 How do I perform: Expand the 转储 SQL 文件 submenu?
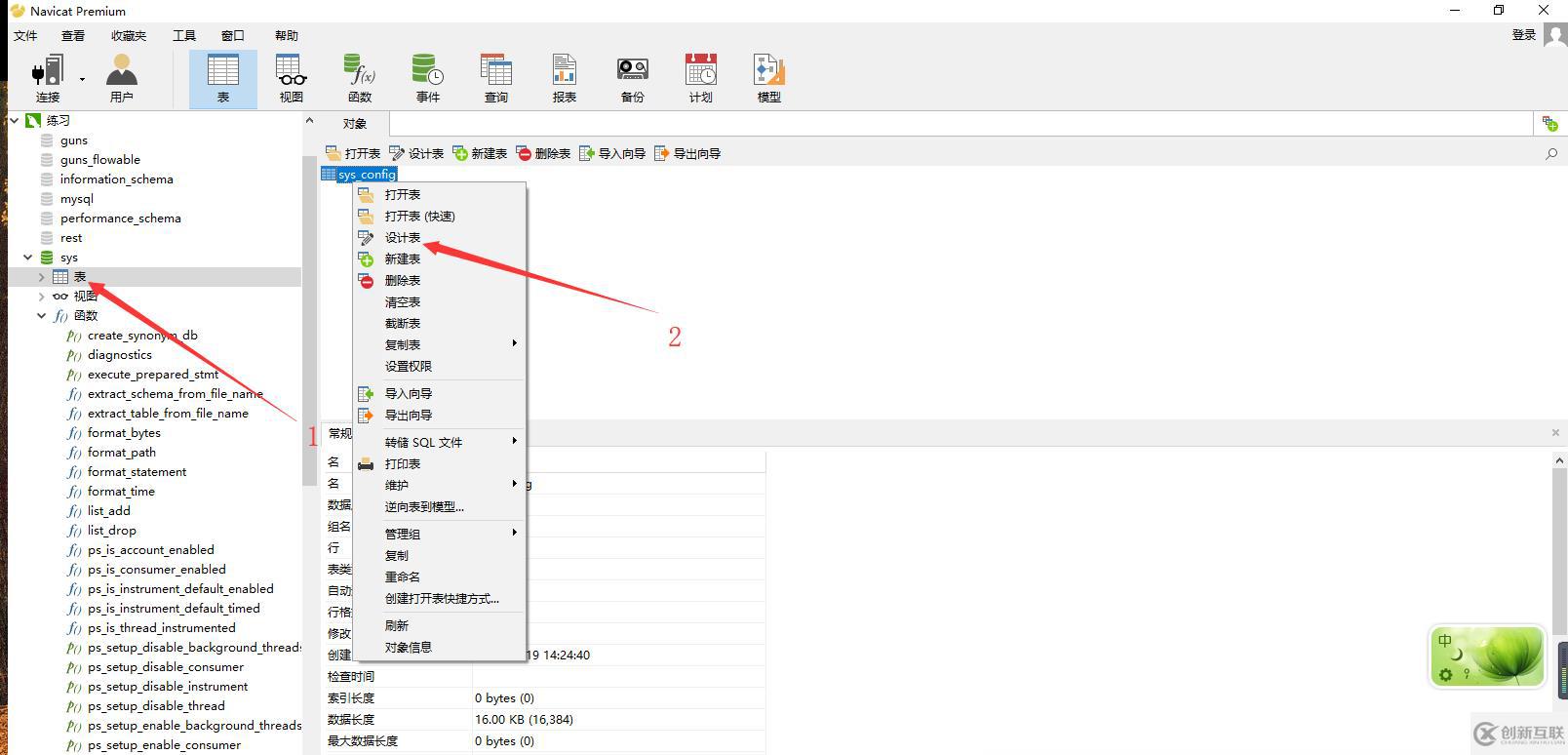click(x=439, y=443)
